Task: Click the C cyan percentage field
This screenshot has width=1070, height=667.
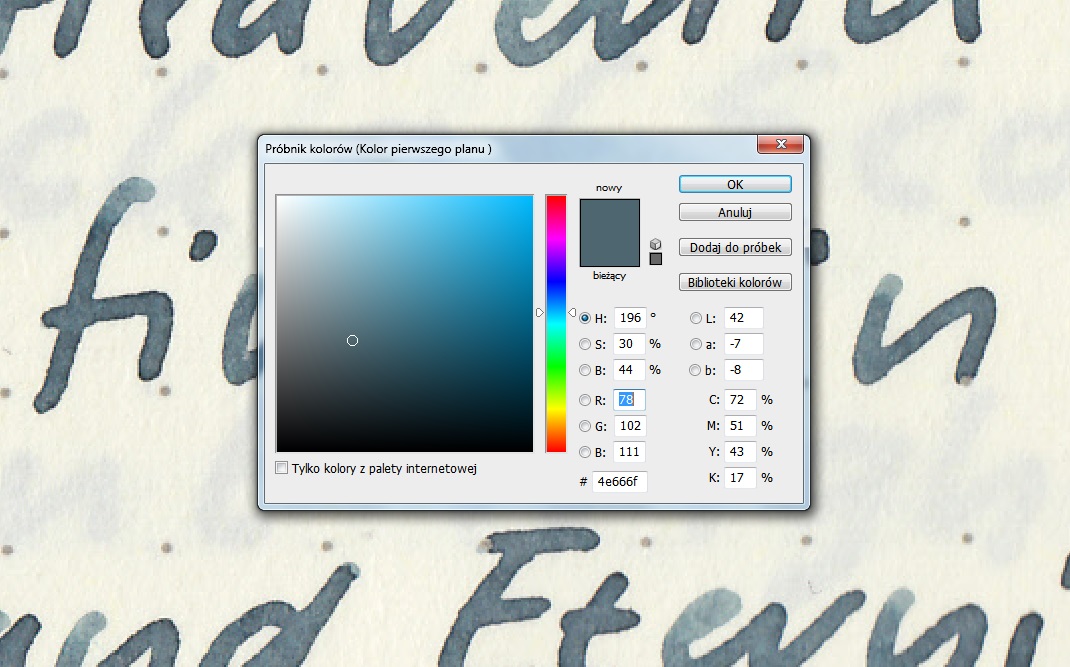Action: point(740,400)
